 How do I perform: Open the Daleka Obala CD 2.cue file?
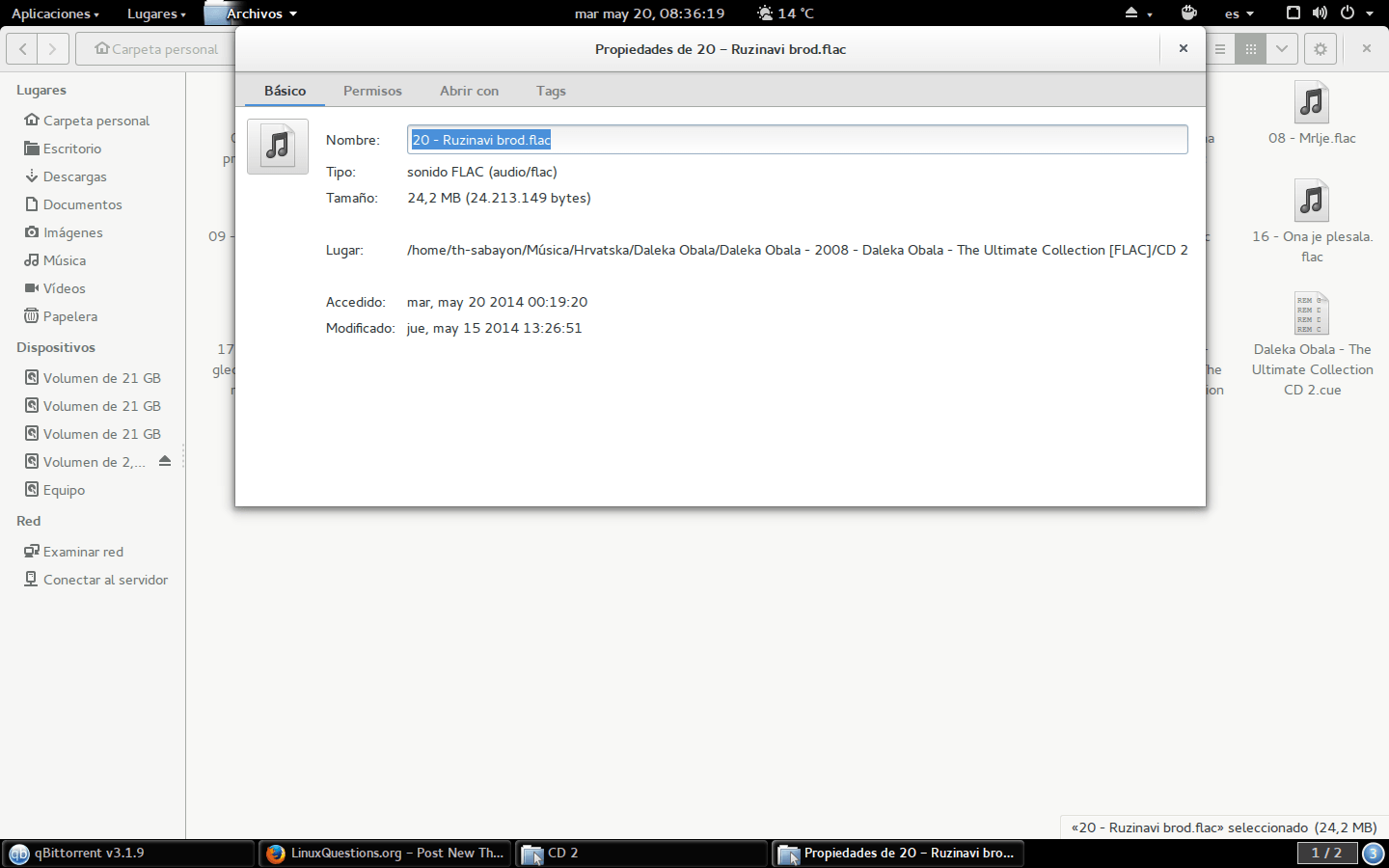tap(1311, 314)
